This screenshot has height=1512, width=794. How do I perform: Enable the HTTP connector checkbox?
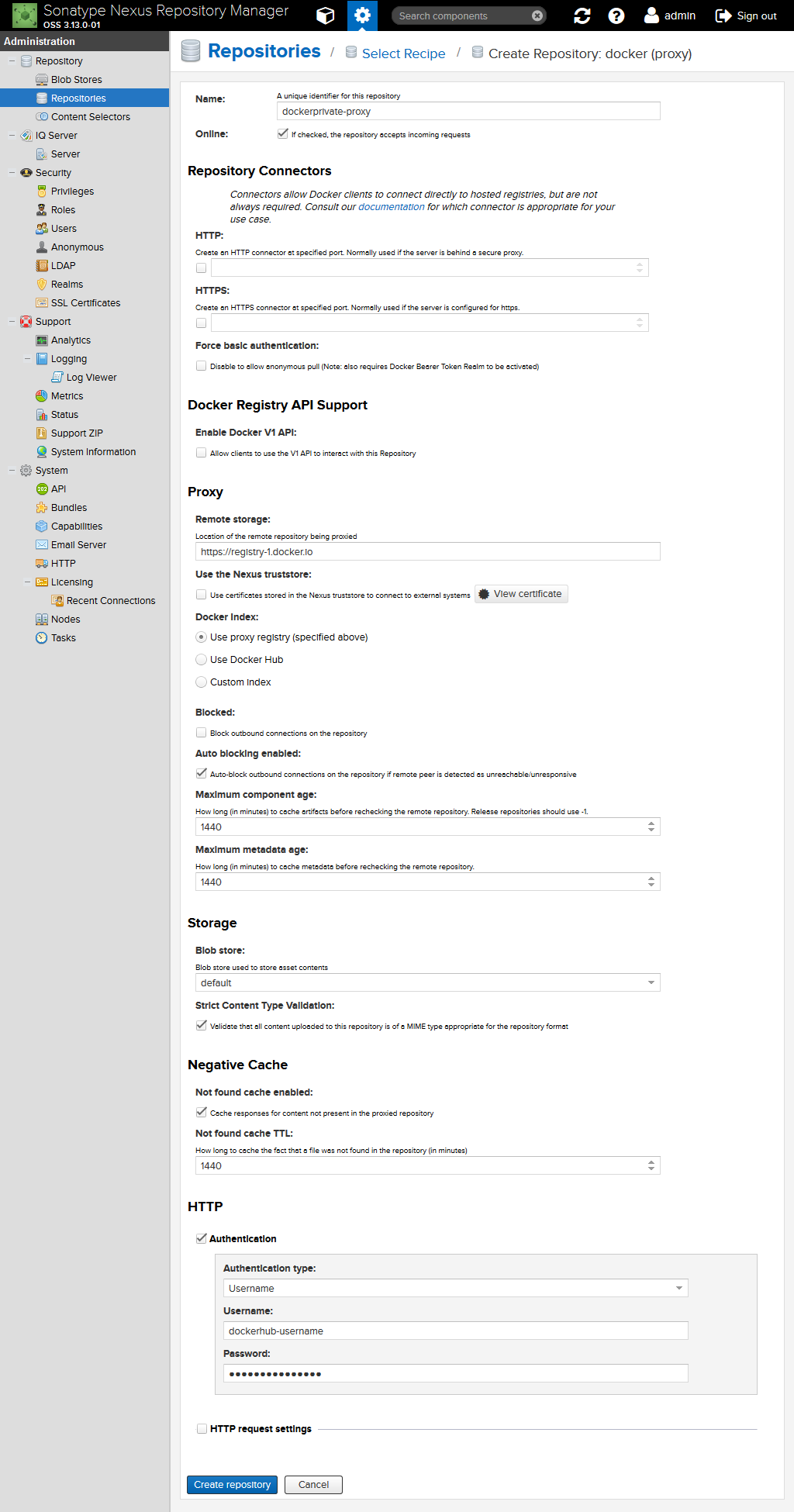coord(201,268)
